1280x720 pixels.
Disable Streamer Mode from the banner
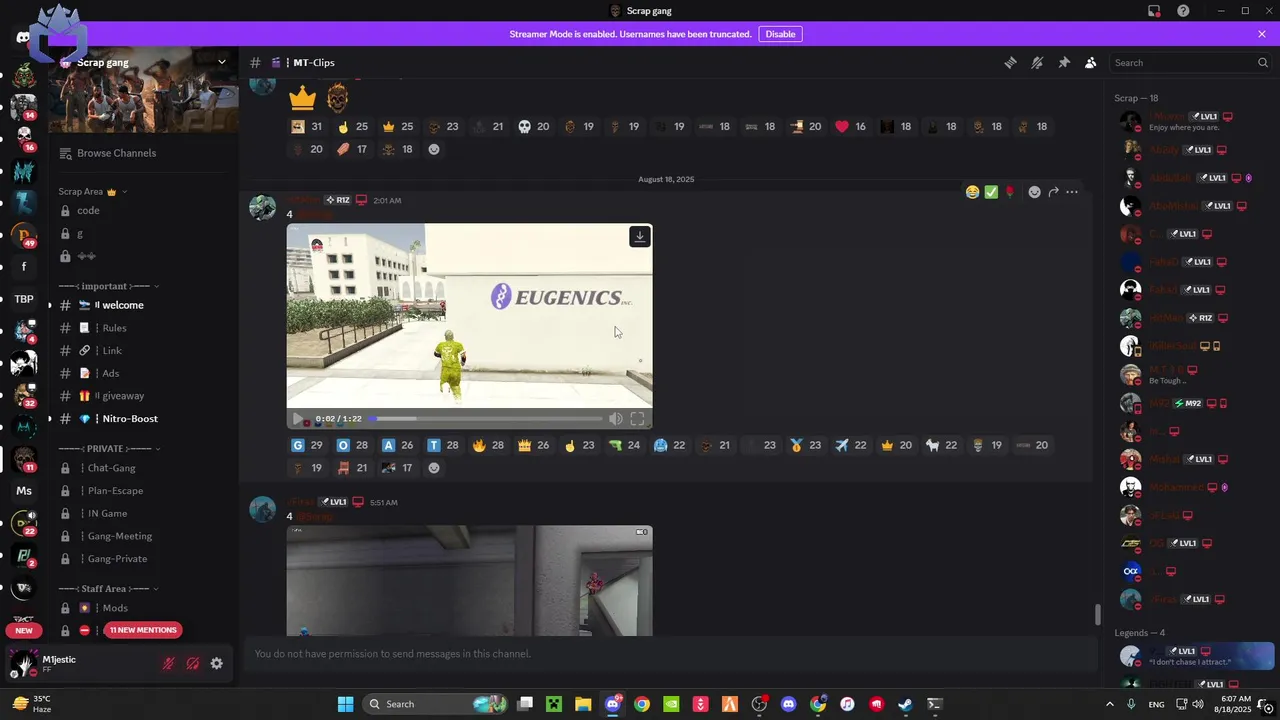pos(780,34)
